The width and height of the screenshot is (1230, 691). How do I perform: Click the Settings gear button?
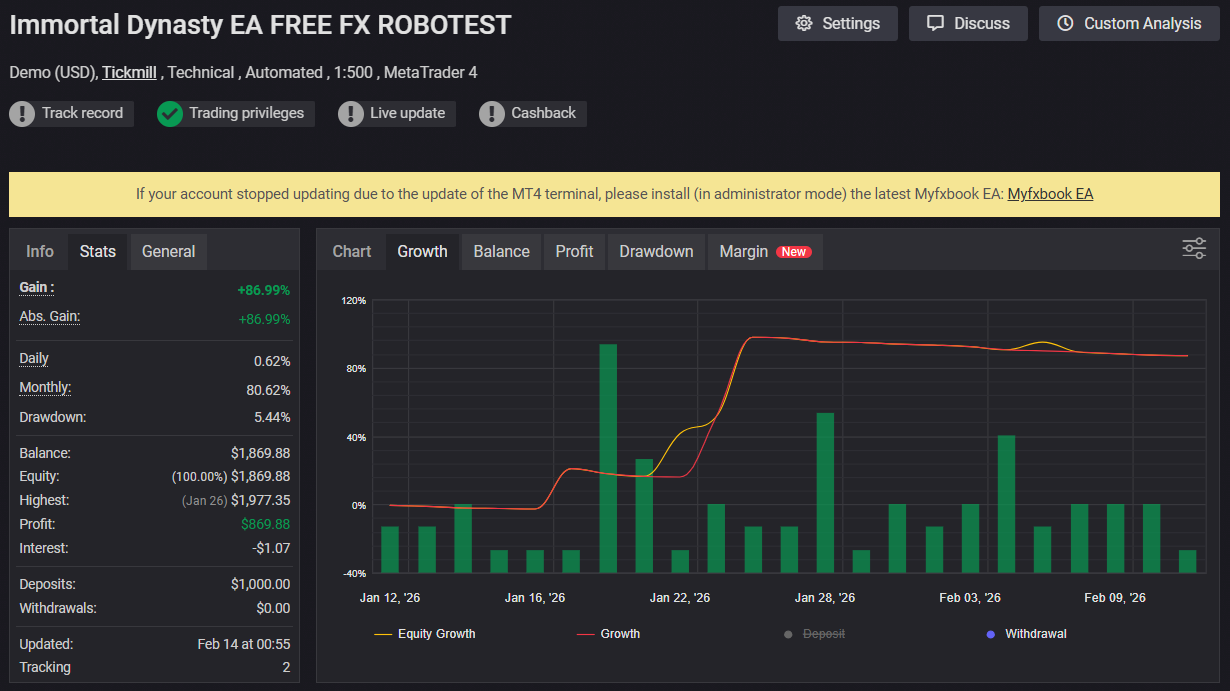pos(837,23)
